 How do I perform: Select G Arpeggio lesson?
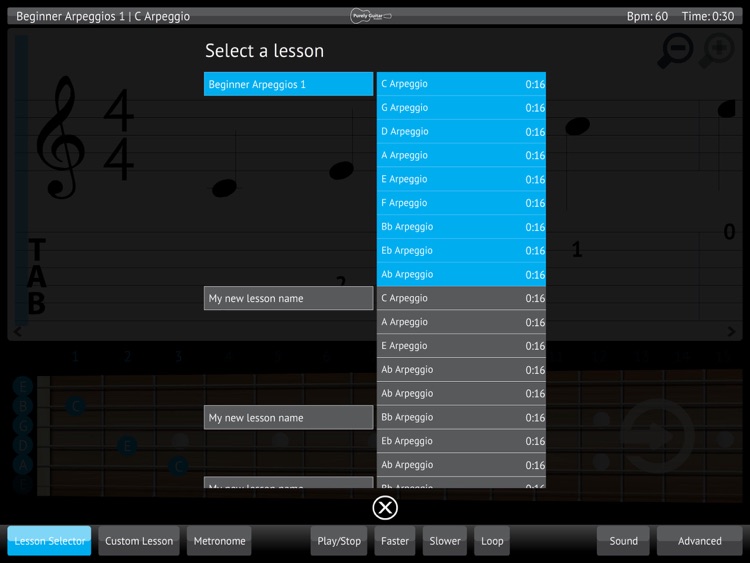pos(461,108)
